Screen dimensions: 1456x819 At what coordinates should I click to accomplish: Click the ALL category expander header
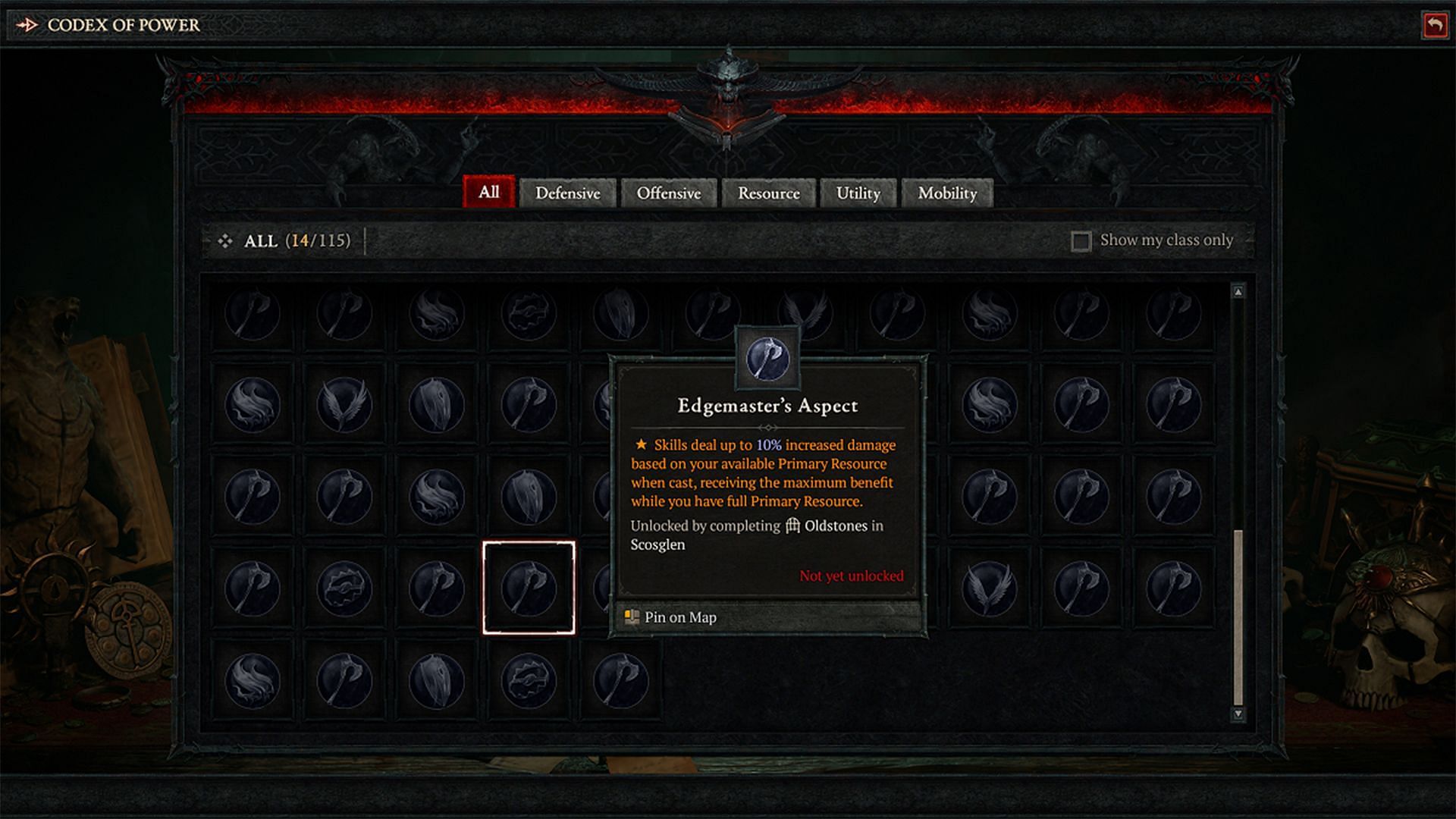(x=288, y=240)
